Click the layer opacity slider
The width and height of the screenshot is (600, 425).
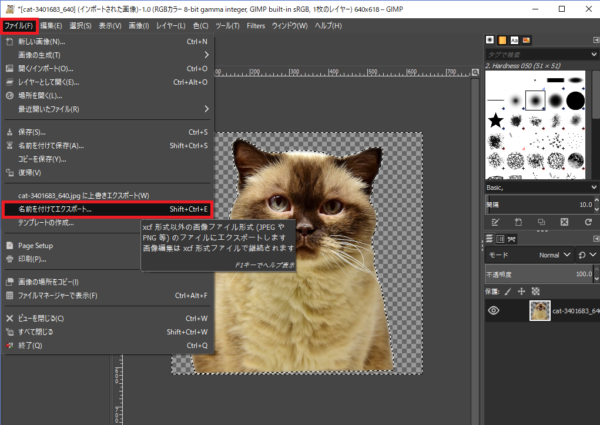click(540, 272)
